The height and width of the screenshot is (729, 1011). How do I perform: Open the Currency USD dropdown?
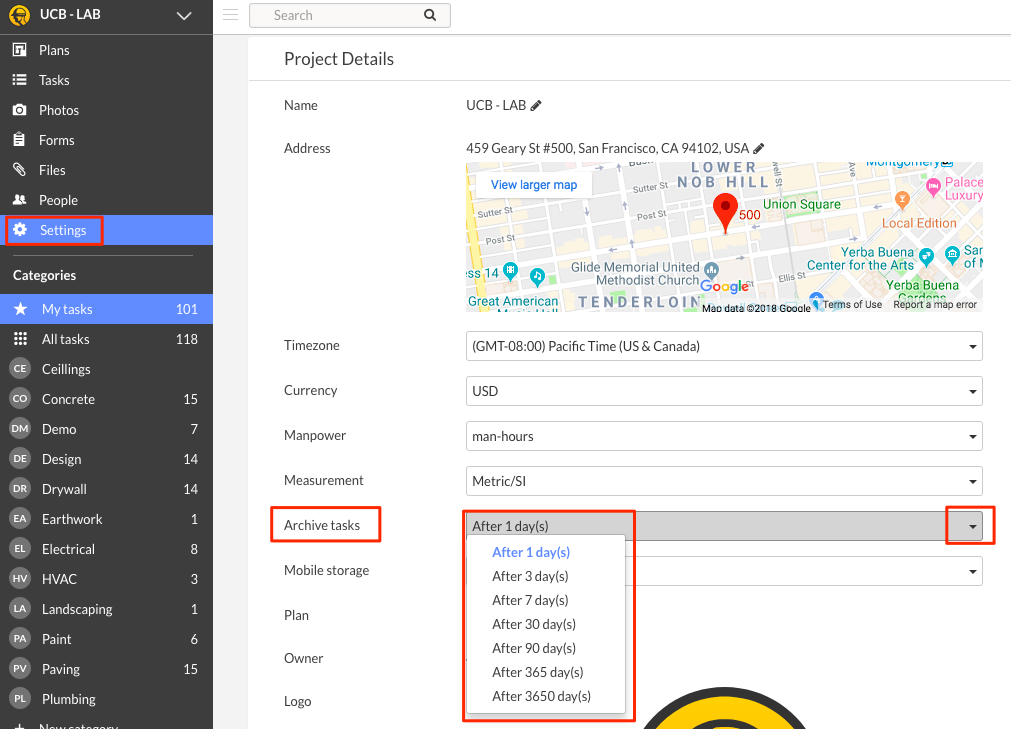(724, 391)
